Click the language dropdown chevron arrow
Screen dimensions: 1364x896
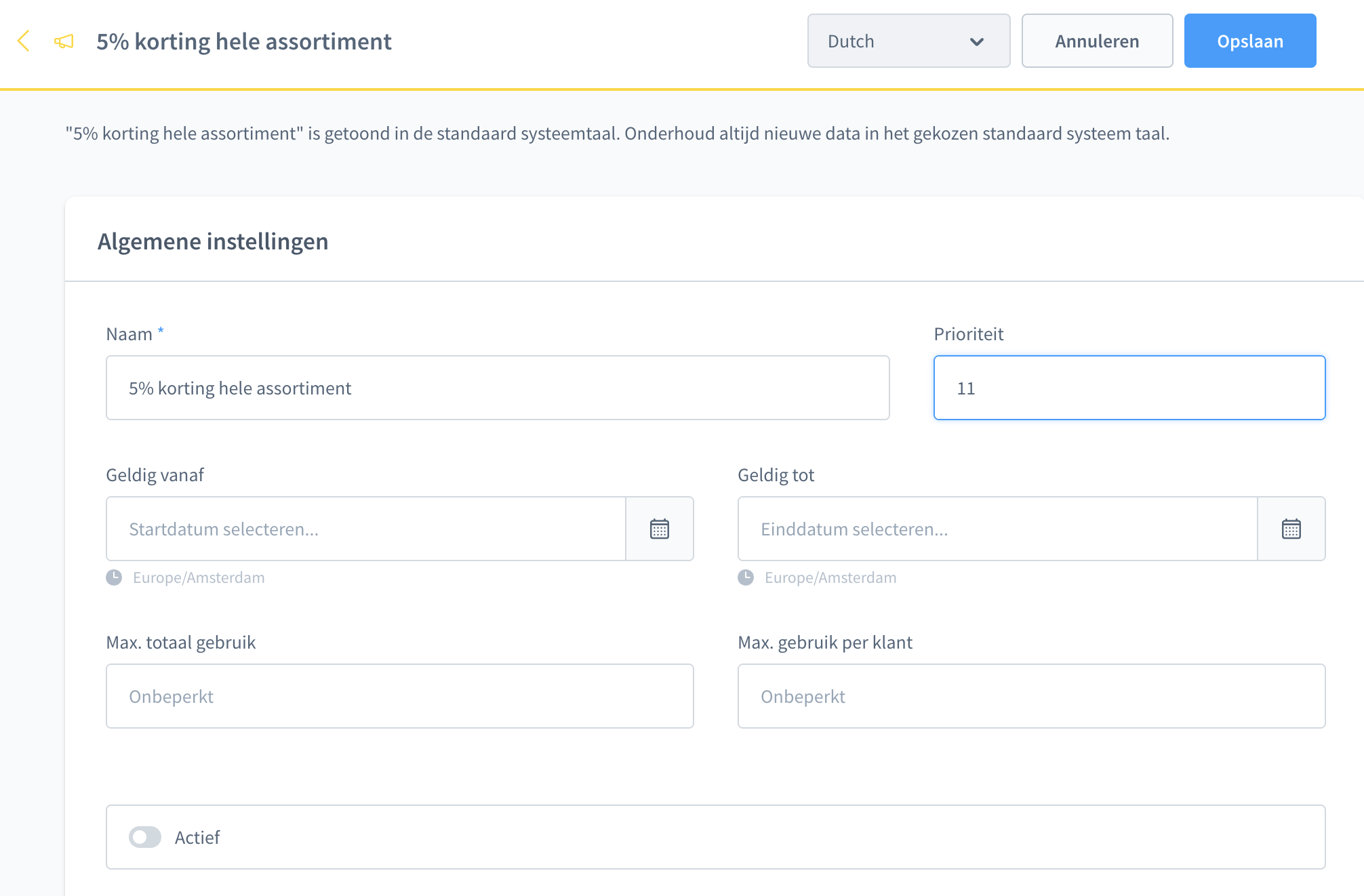(x=976, y=42)
